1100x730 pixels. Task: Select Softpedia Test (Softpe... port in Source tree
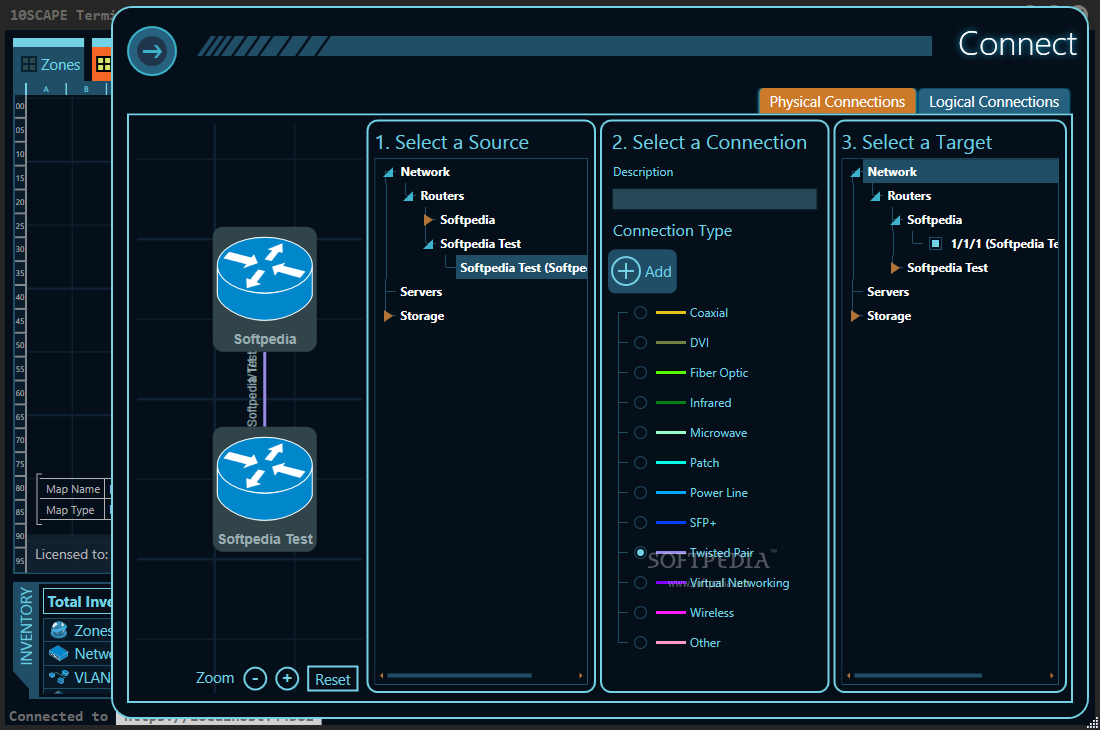[522, 268]
